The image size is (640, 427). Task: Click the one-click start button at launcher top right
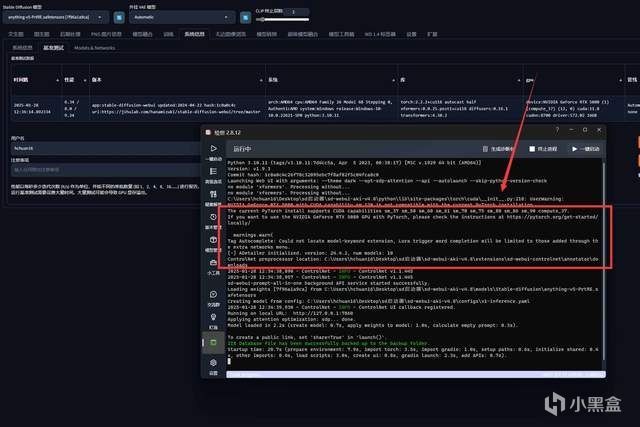(x=586, y=149)
